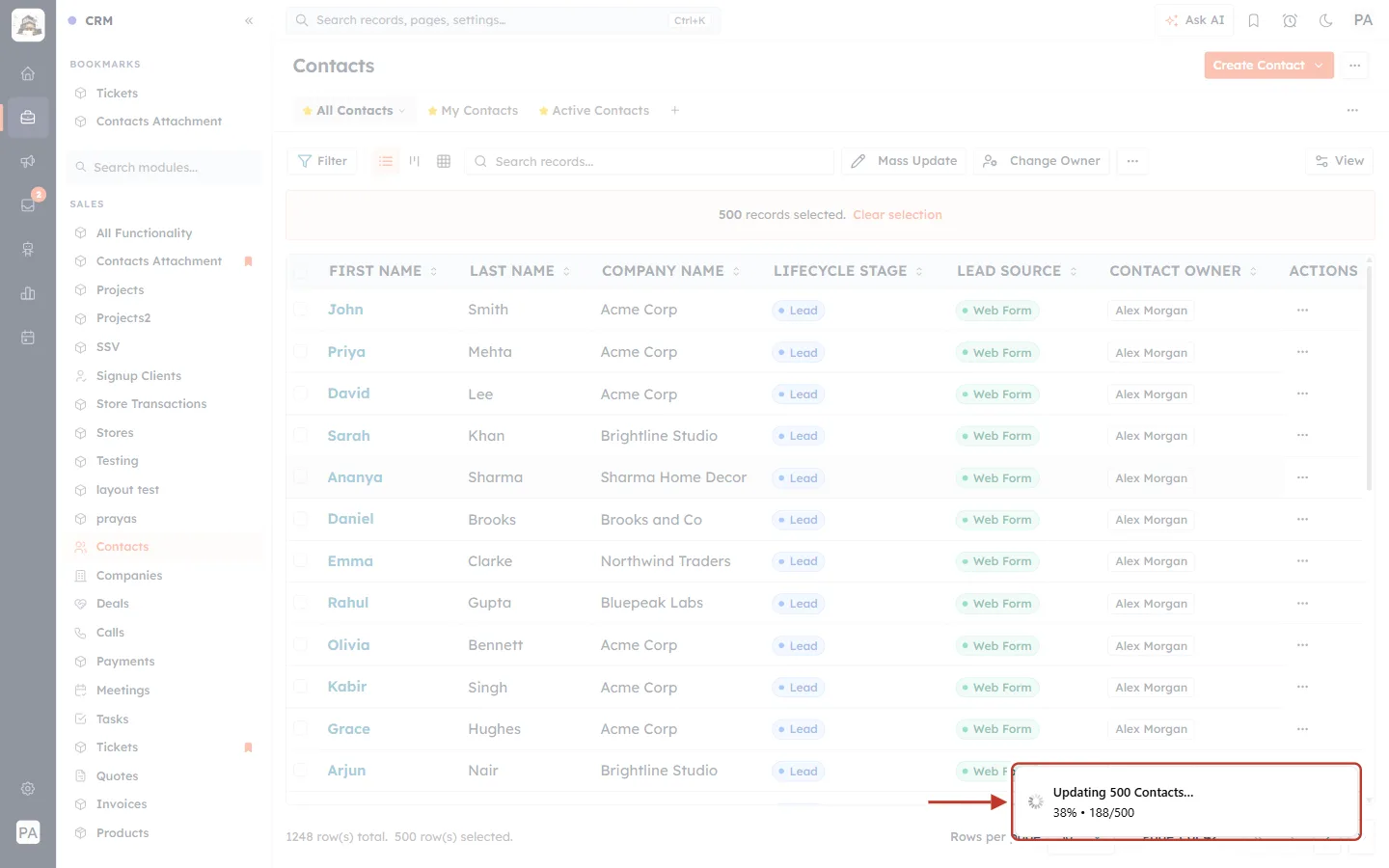Screen dimensions: 1389x868
Task: Expand the All Contacts view chevron
Action: pos(402,111)
